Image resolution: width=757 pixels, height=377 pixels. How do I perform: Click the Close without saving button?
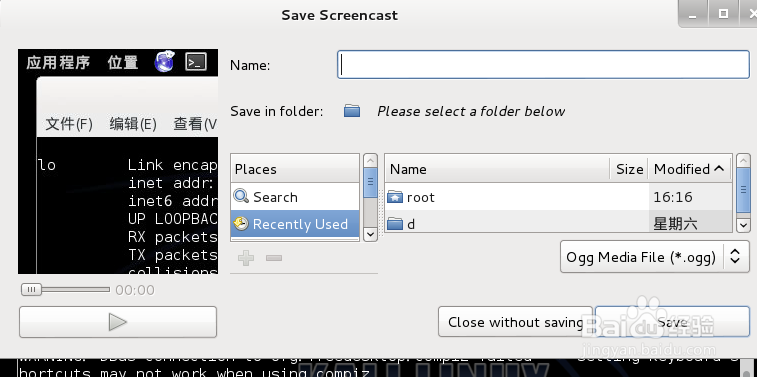(x=515, y=322)
